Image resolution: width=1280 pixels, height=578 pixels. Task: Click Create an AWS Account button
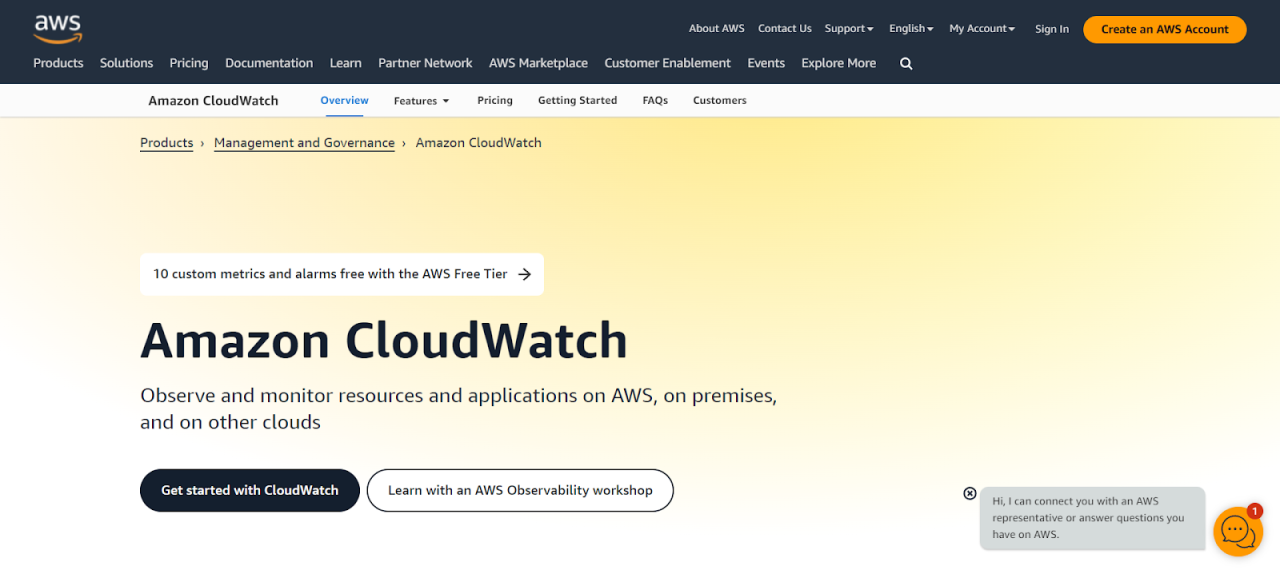pyautogui.click(x=1164, y=29)
